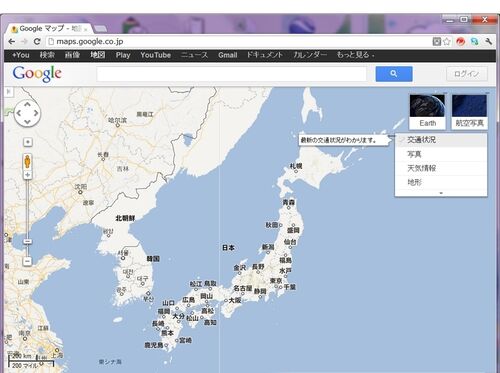Click the zoom in plus button
Image resolution: width=500 pixels, height=373 pixels.
tap(28, 175)
